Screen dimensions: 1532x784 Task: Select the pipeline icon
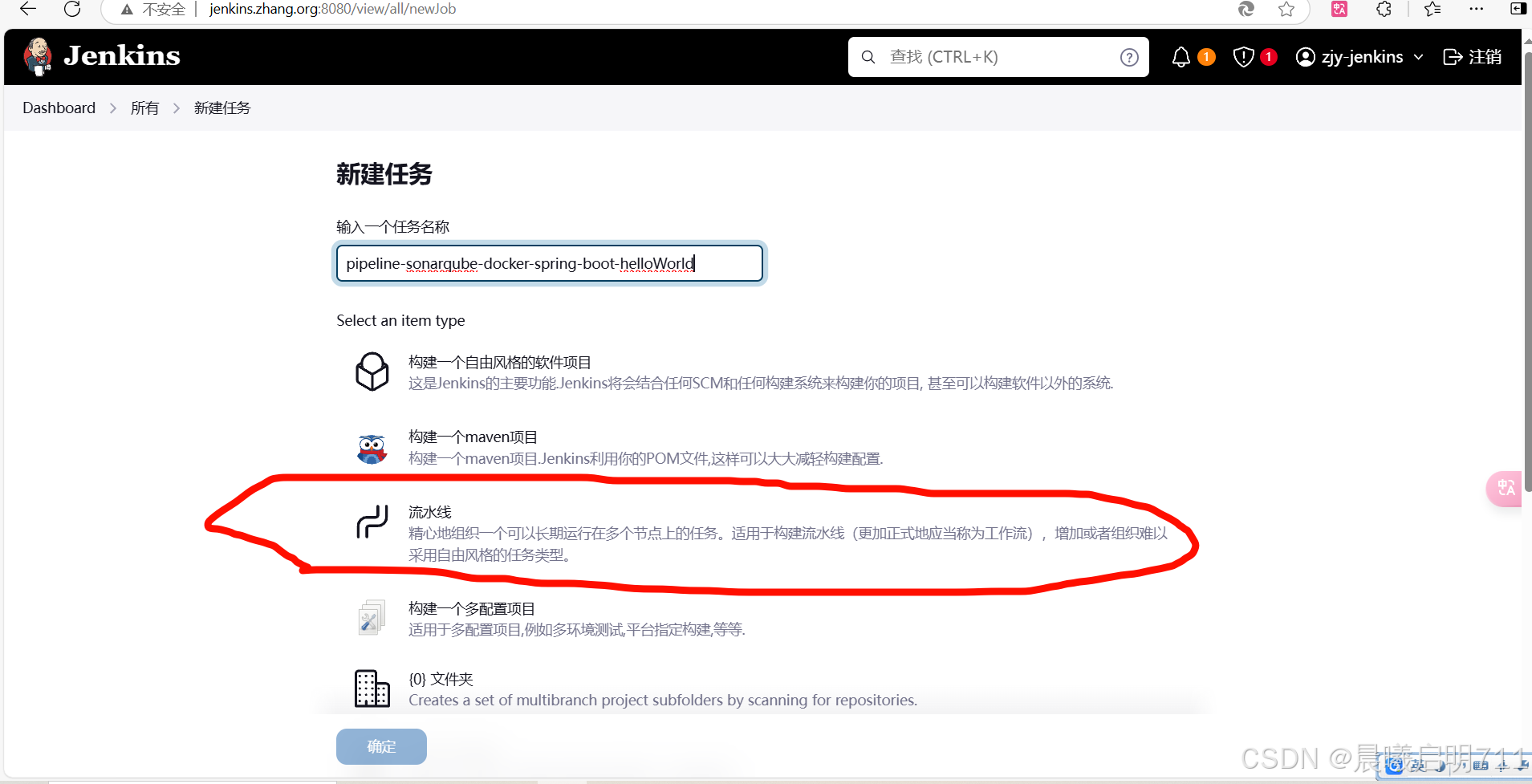tap(372, 522)
